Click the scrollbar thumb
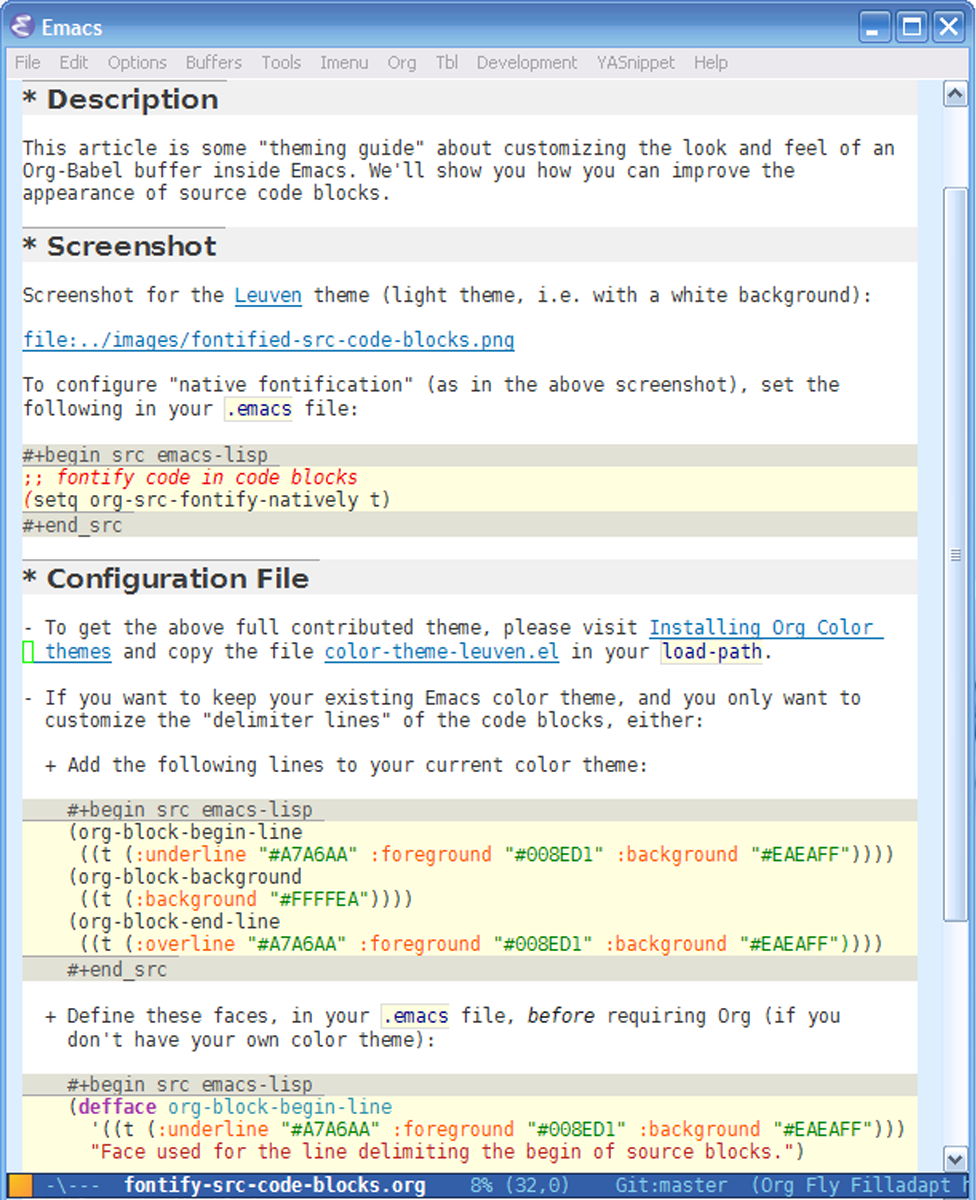Viewport: 976px width, 1200px height. pos(955,555)
